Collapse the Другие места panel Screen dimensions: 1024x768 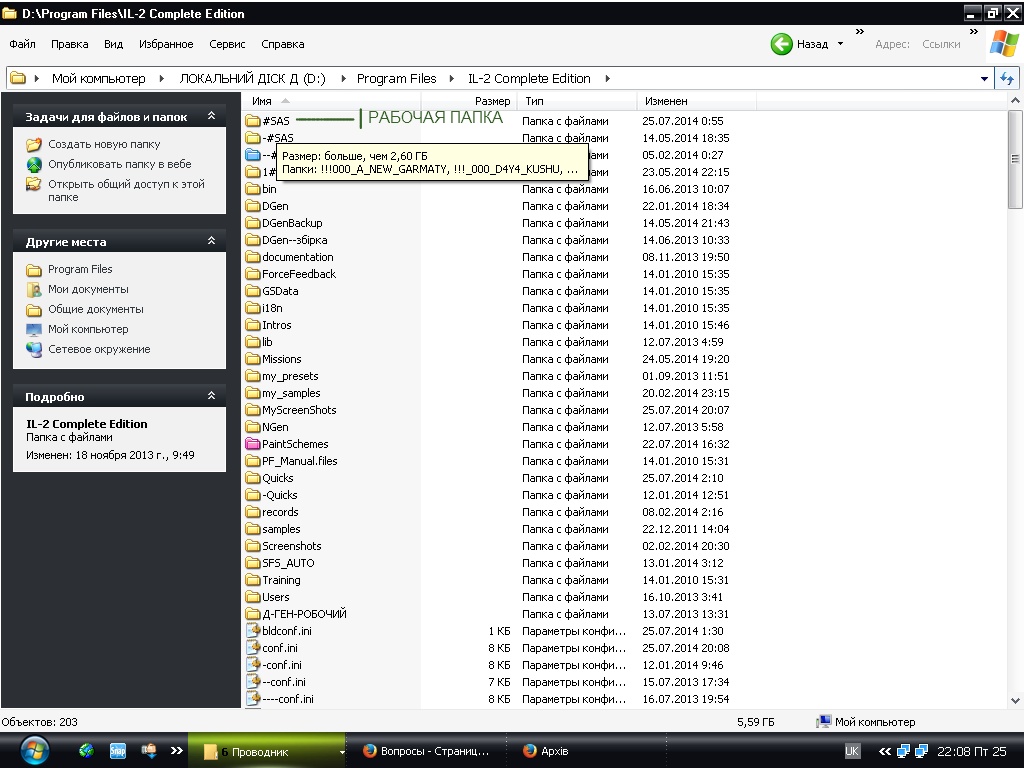tap(211, 240)
